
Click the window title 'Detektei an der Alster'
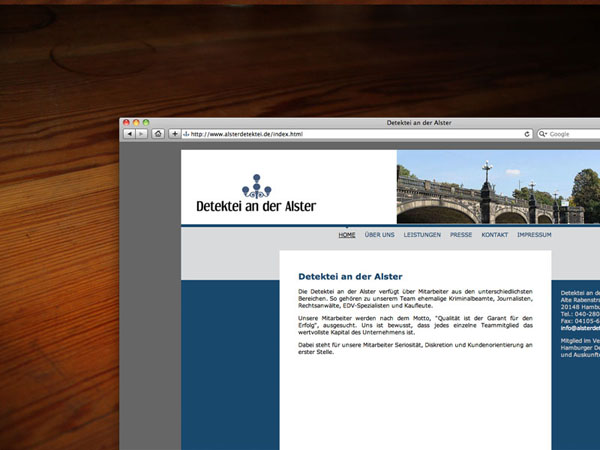point(419,123)
